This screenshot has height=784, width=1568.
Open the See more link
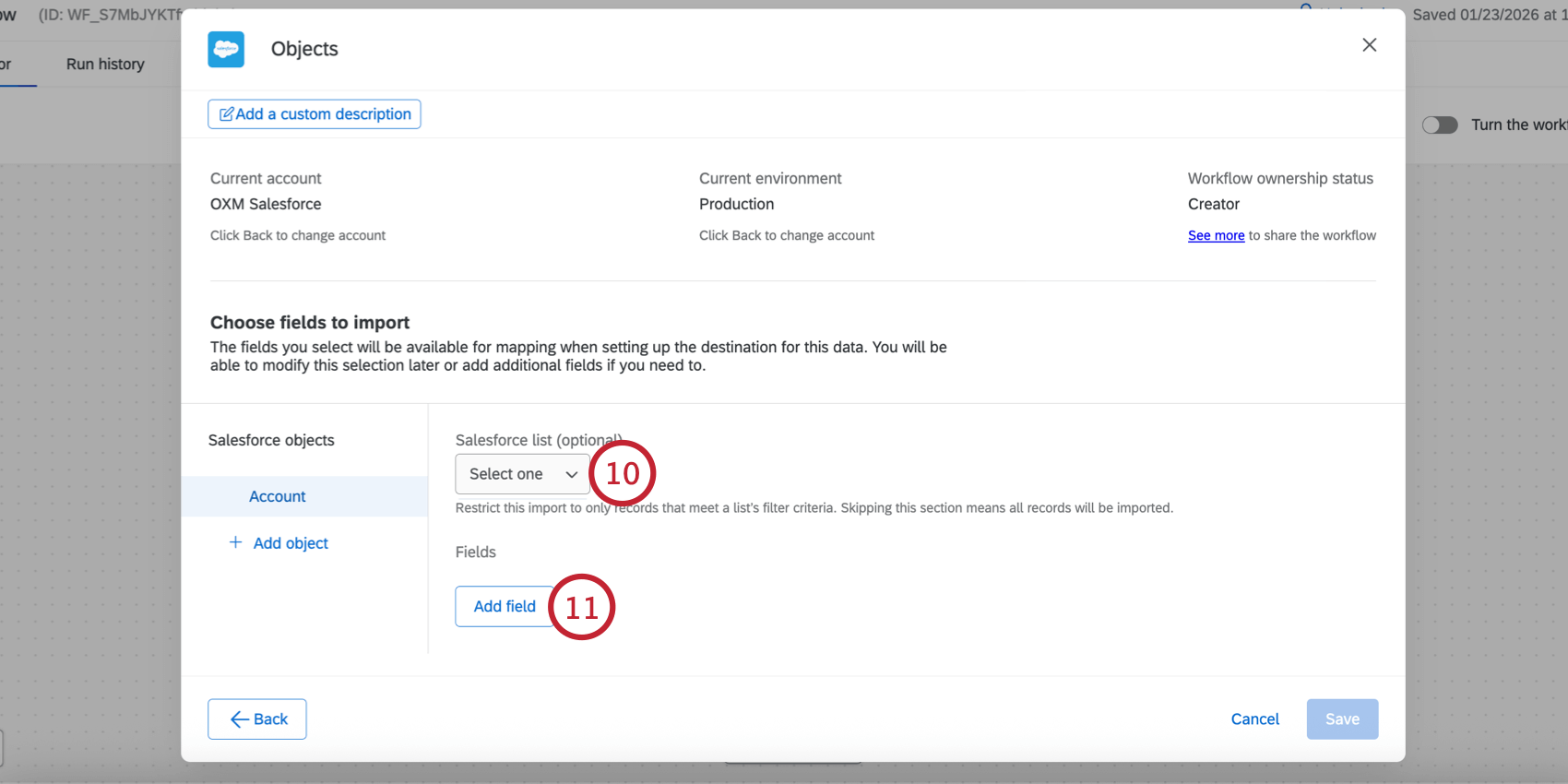tap(1216, 236)
